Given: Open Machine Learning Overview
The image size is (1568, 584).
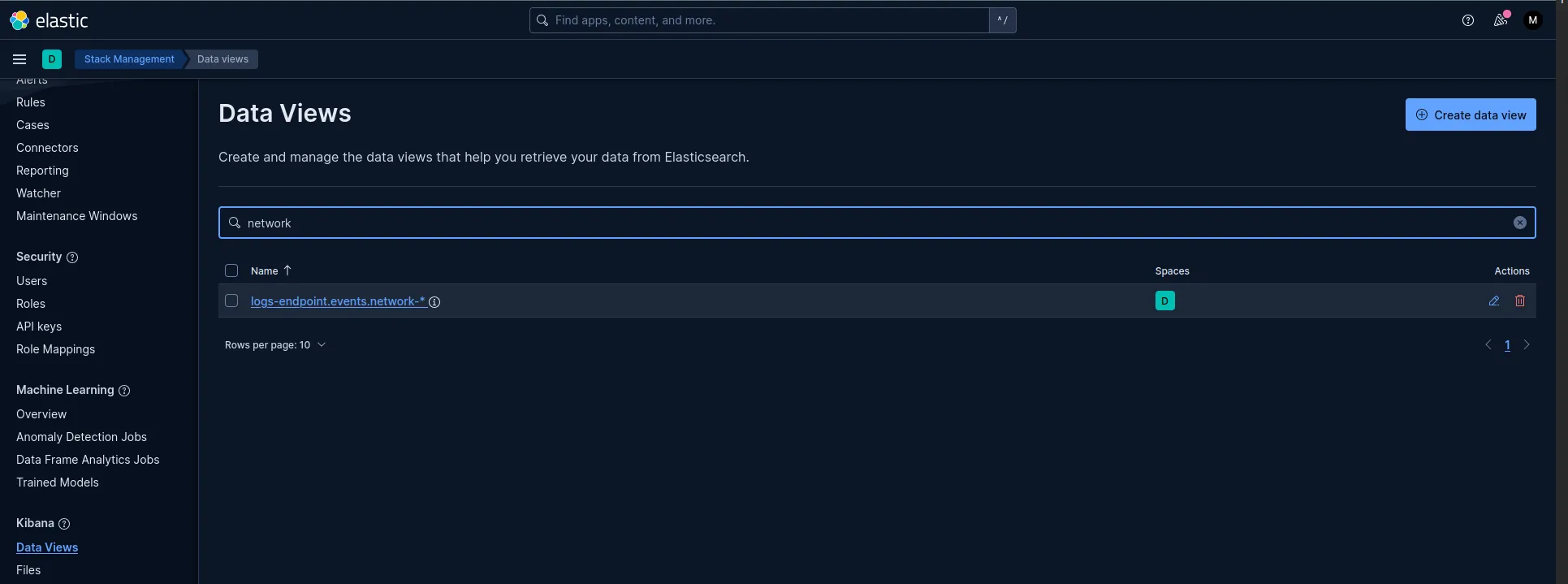Looking at the screenshot, I should tap(41, 414).
